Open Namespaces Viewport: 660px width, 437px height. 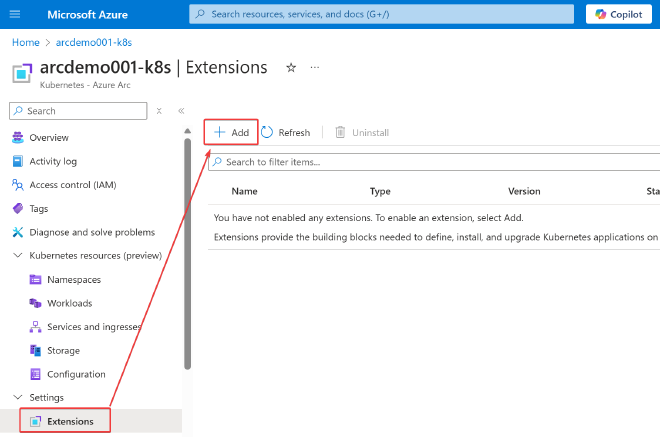coord(74,280)
